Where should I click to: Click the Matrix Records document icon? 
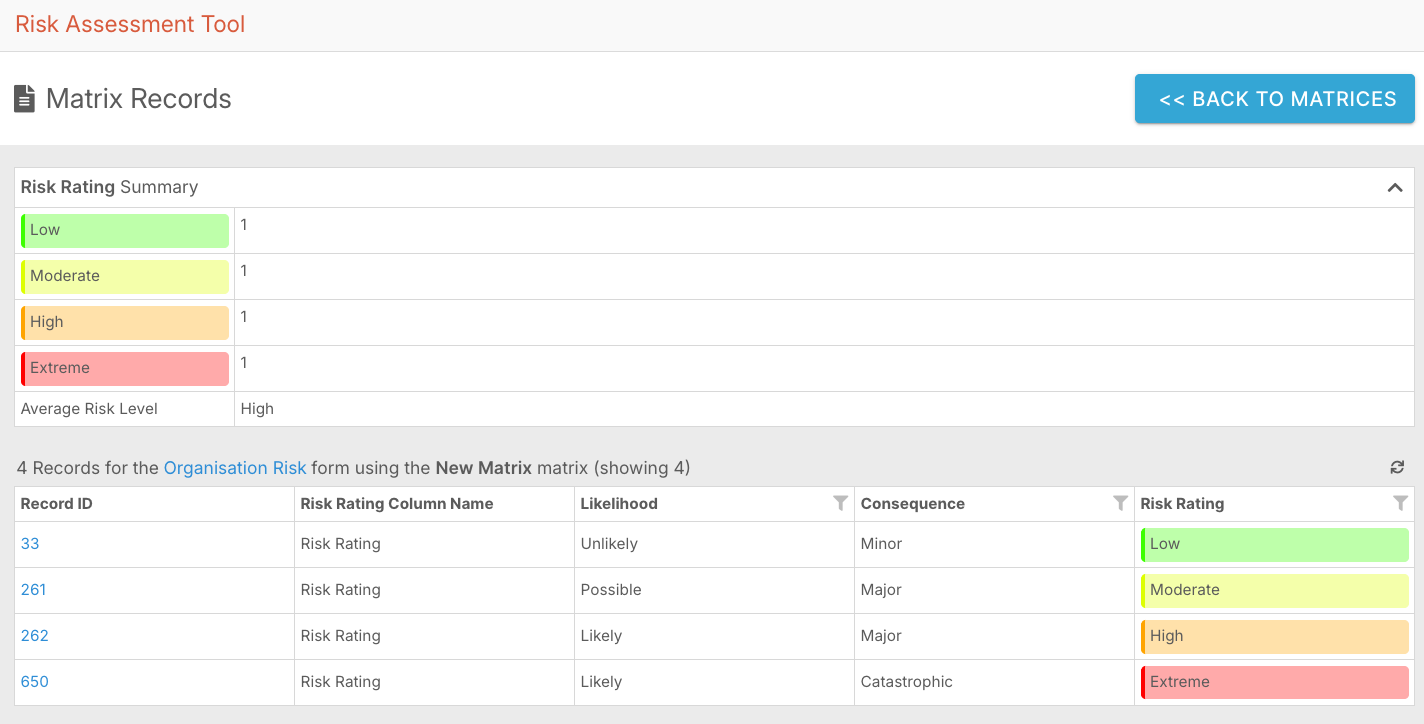pyautogui.click(x=24, y=99)
